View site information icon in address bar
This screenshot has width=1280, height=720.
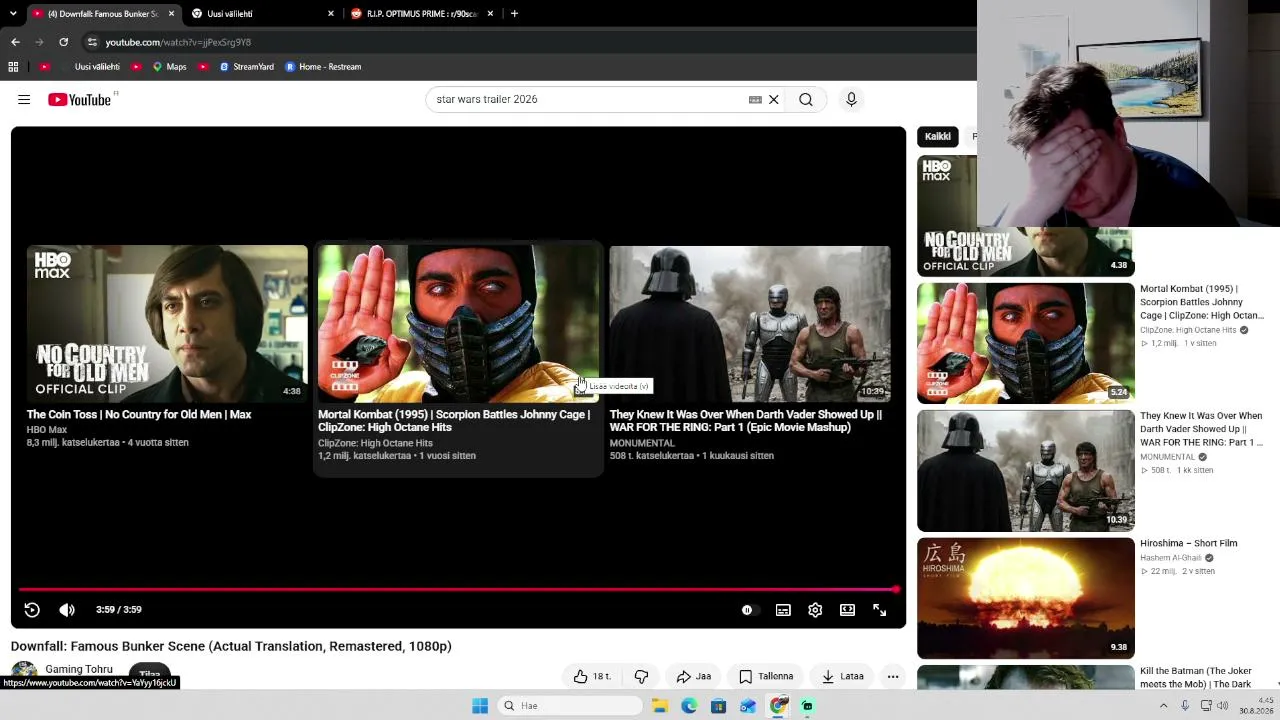(x=92, y=42)
